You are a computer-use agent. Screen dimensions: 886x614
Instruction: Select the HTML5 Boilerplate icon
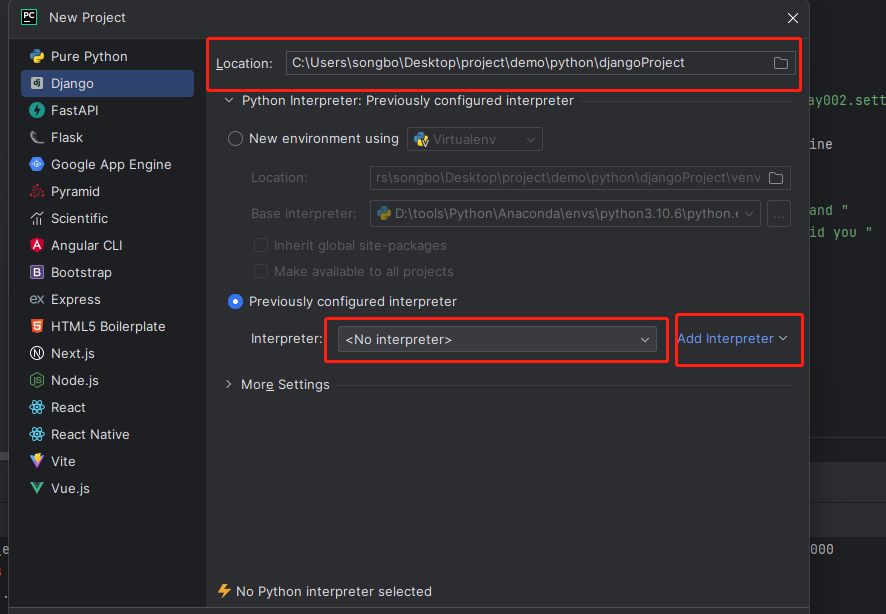(37, 326)
